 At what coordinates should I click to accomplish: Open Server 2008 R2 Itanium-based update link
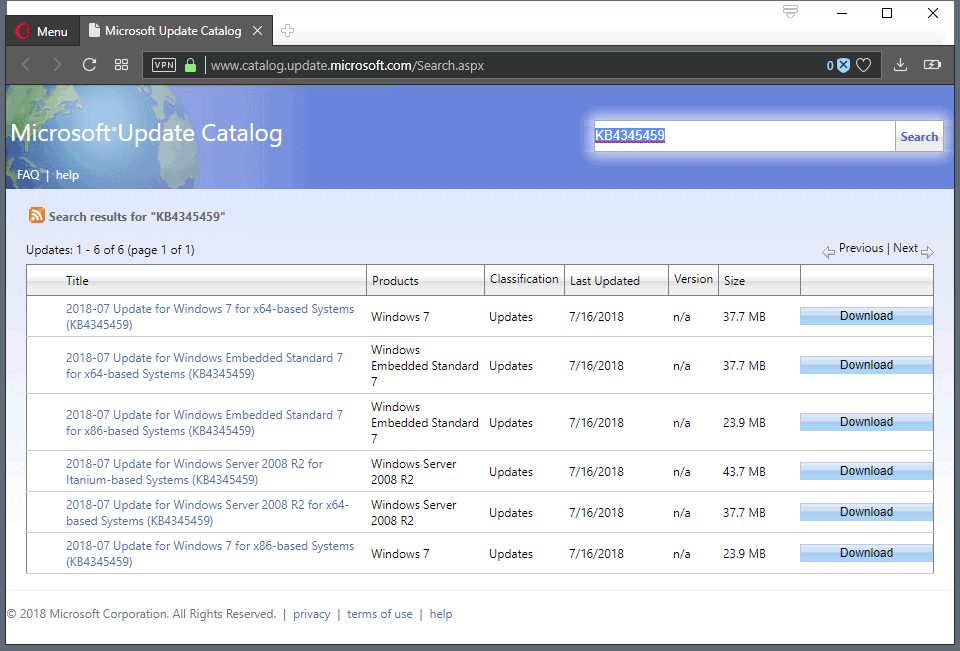point(195,472)
